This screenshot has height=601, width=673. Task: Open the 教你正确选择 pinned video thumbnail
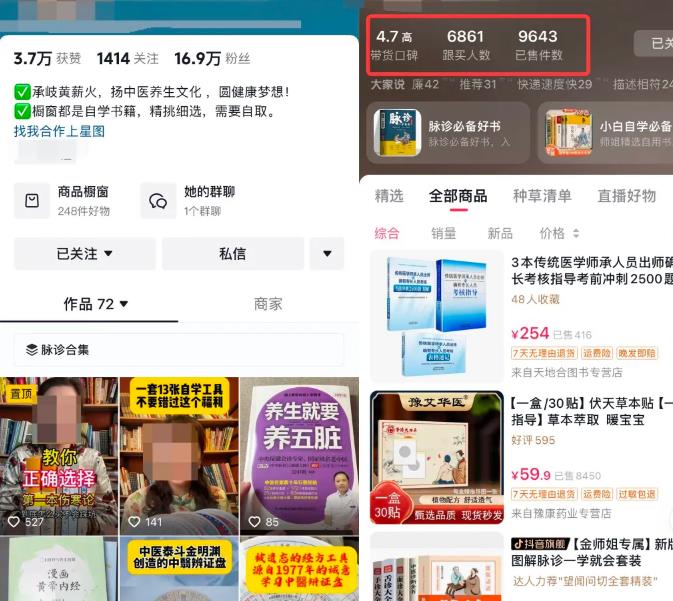click(59, 456)
